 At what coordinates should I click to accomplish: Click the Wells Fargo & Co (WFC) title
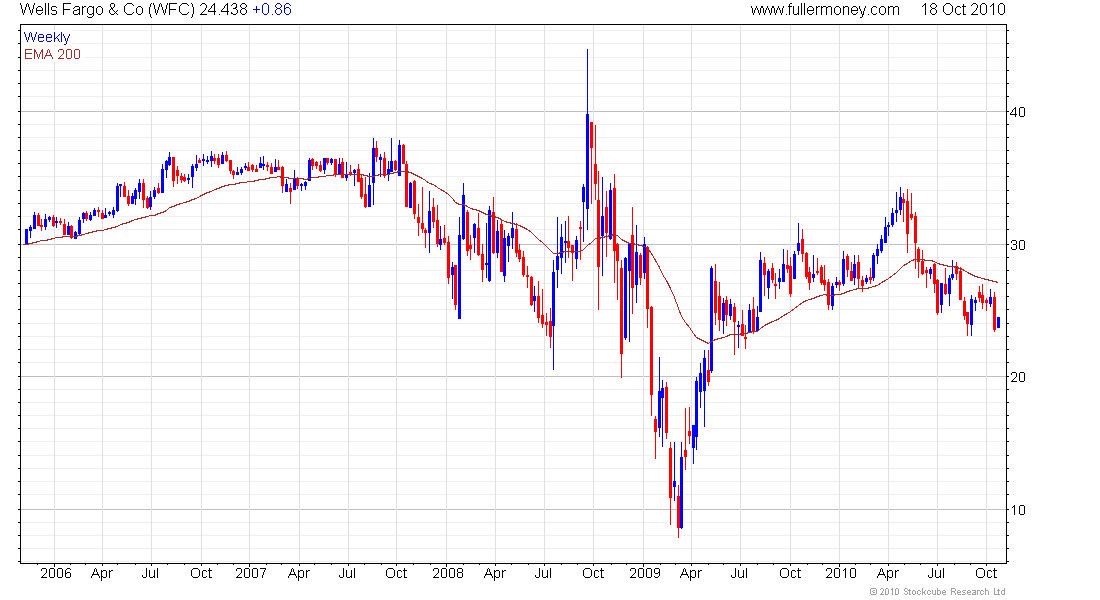coord(107,10)
